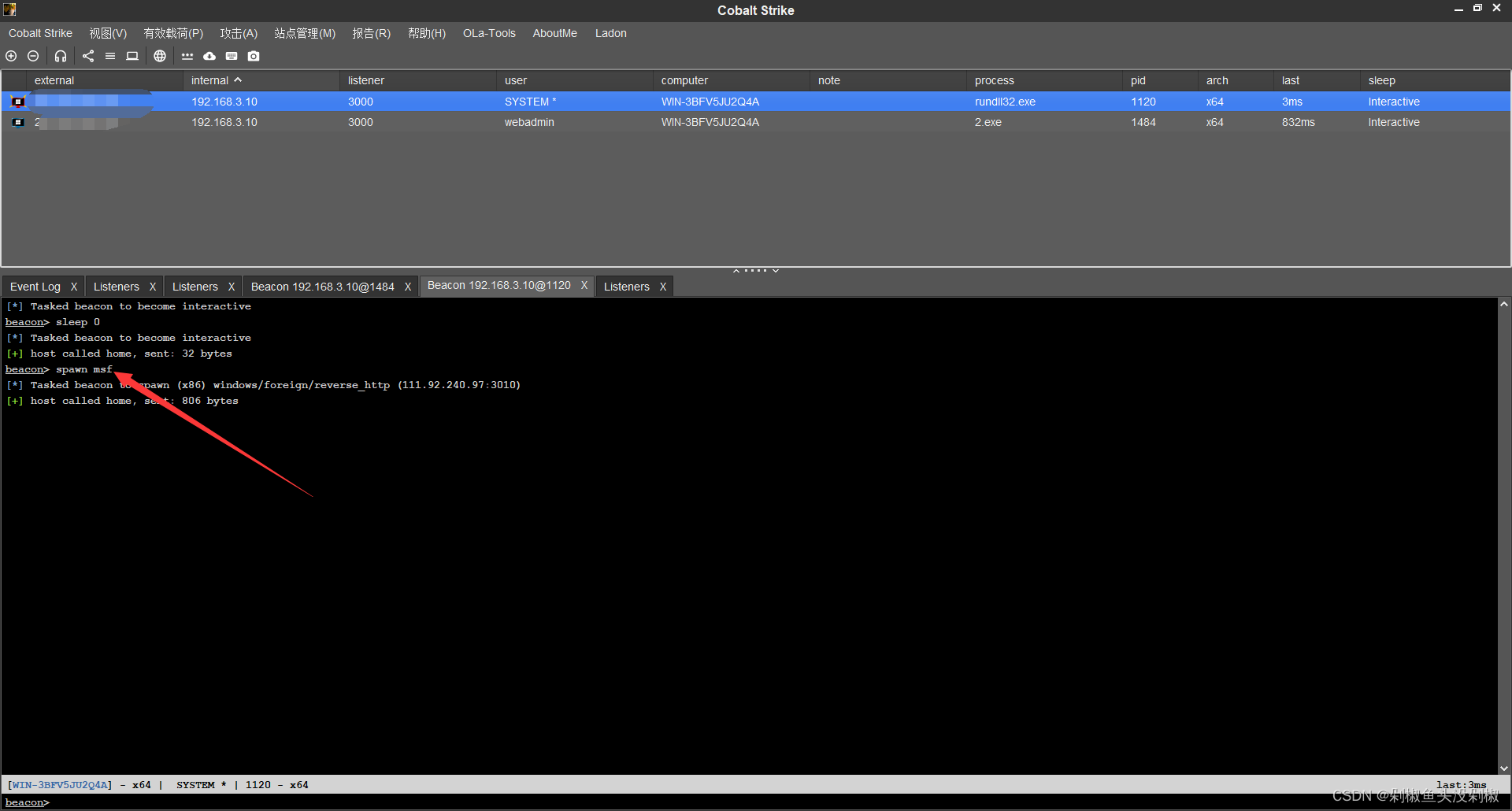Screen dimensions: 1512x811
Task: Open the 视图(V) menu
Action: (x=108, y=33)
